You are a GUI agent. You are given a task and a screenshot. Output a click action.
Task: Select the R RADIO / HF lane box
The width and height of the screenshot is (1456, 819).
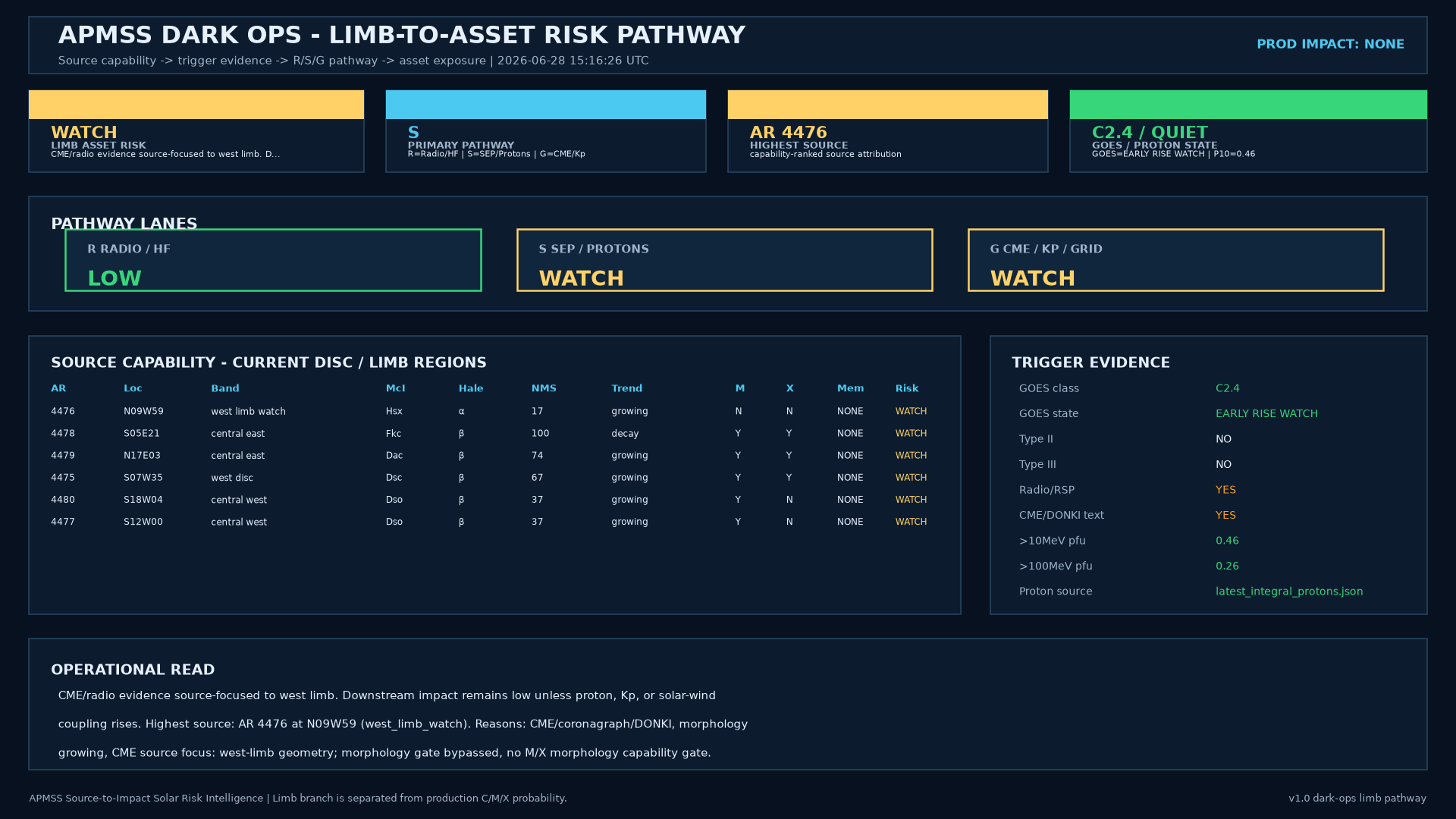coord(273,260)
